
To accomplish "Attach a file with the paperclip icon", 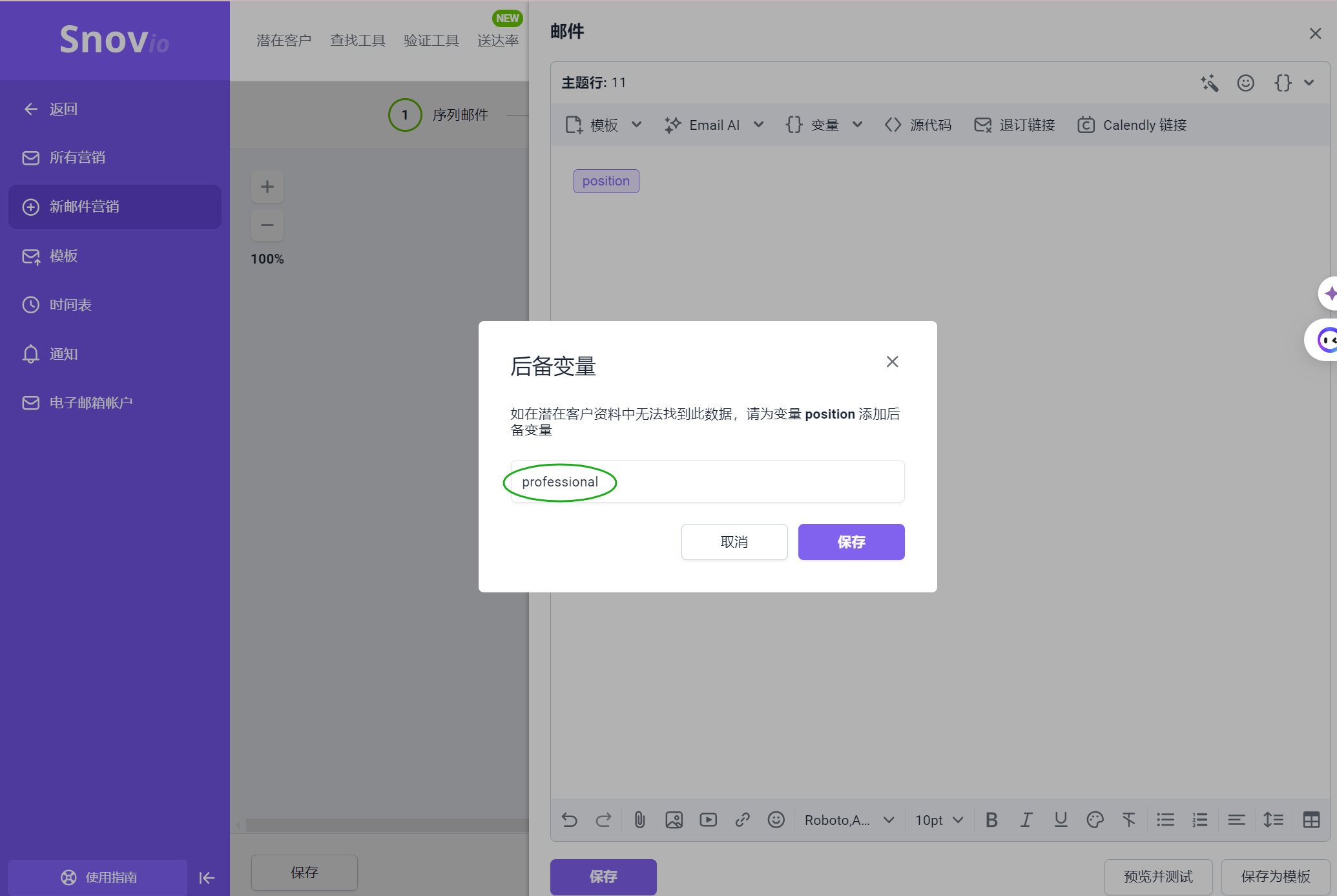I will click(639, 820).
